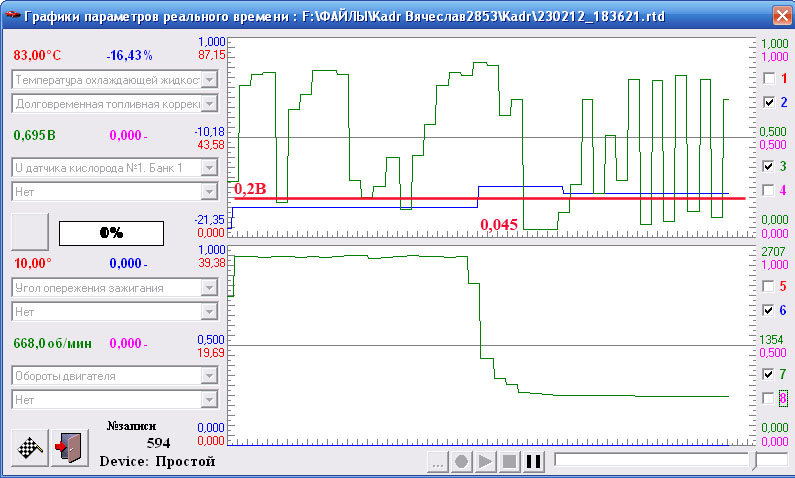Click the playback position slider track
Viewport: 795px width, 478px height.
click(650, 460)
